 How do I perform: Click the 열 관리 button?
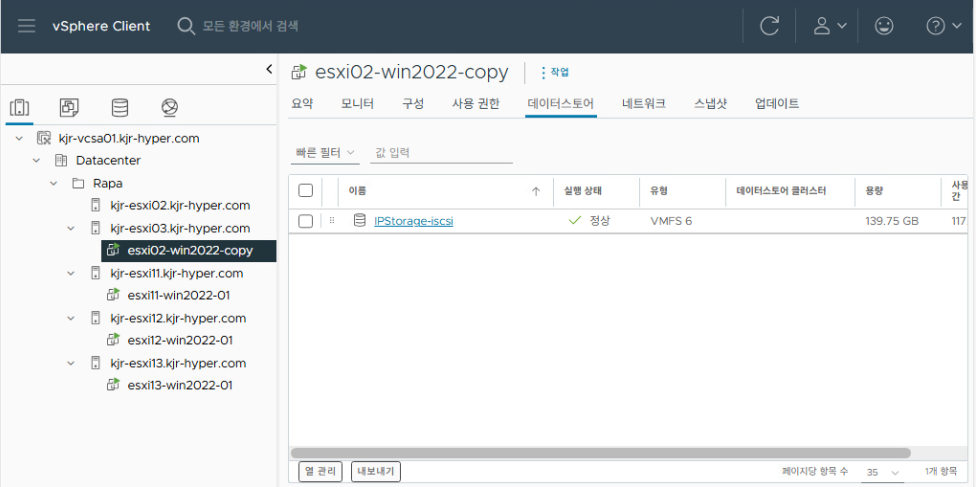321,472
